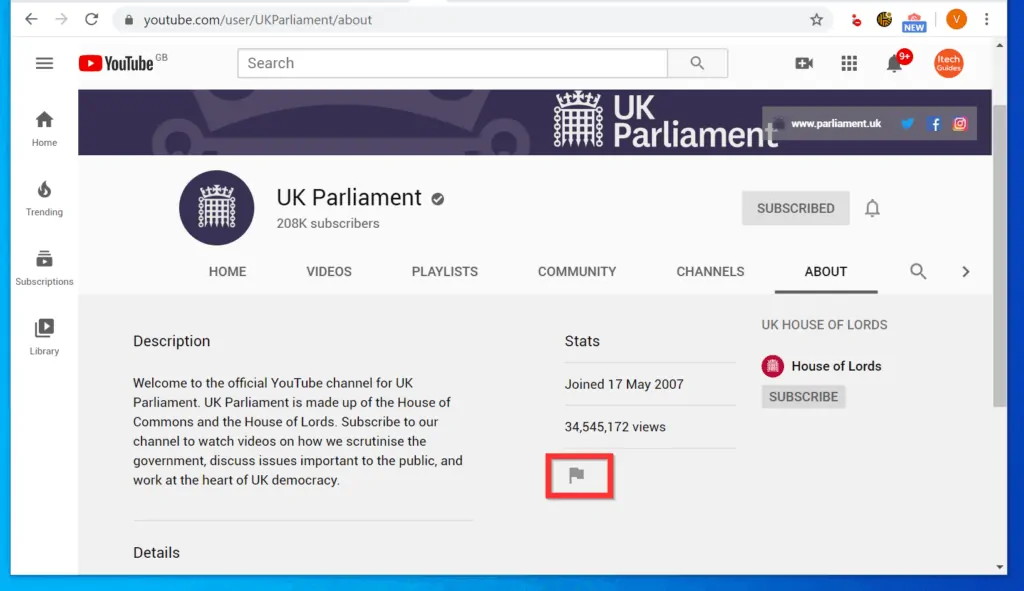Switch to the CHANNELS tab
Viewport: 1024px width, 591px height.
711,272
